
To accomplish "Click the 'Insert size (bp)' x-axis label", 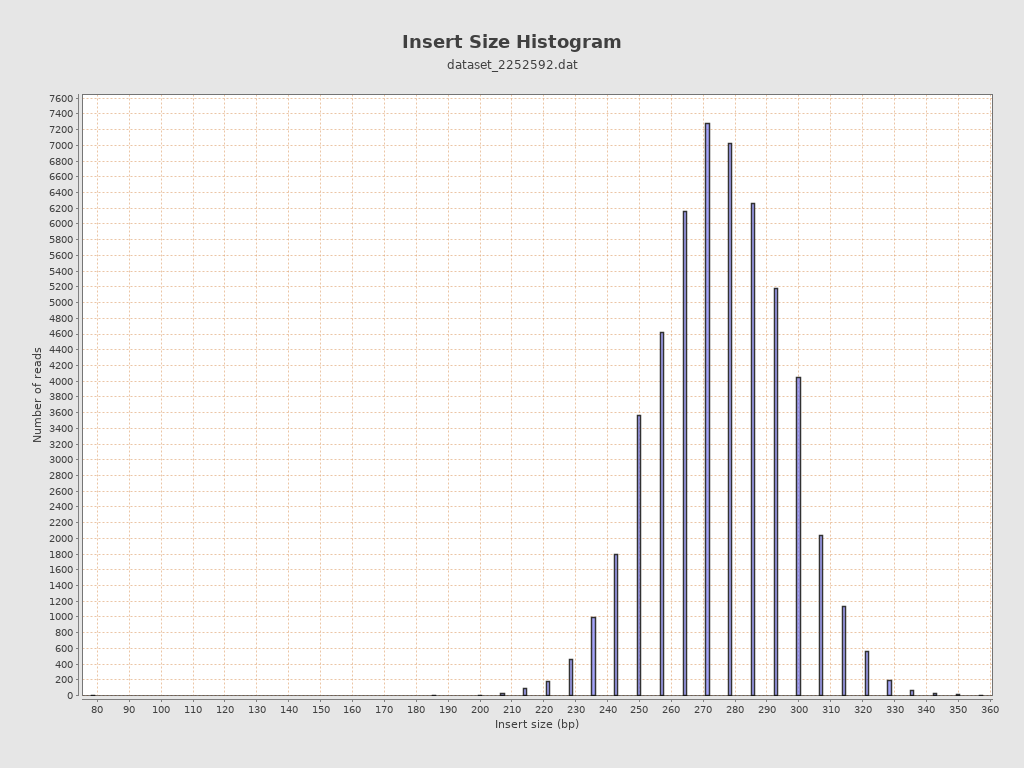I will point(536,724).
